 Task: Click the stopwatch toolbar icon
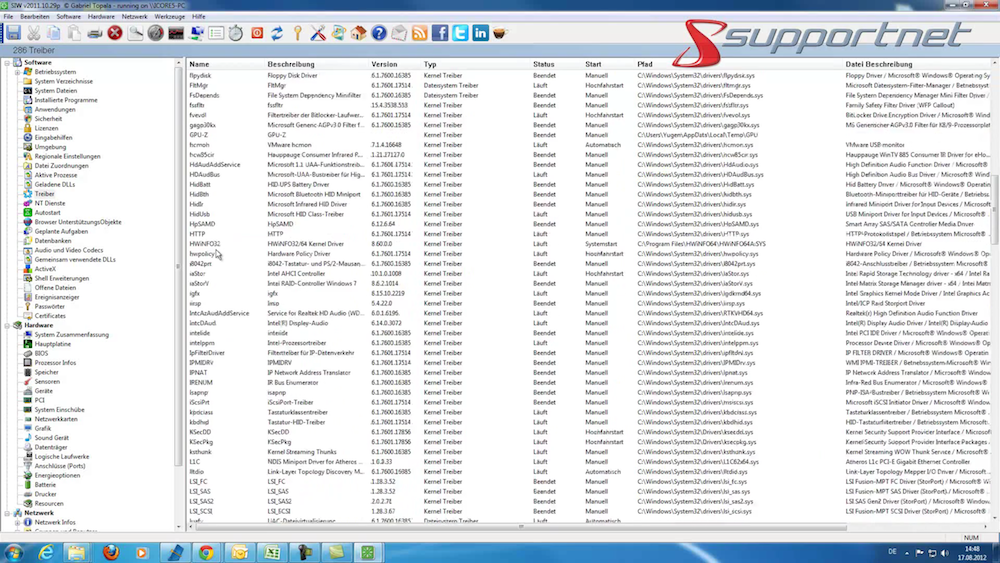tap(236, 33)
